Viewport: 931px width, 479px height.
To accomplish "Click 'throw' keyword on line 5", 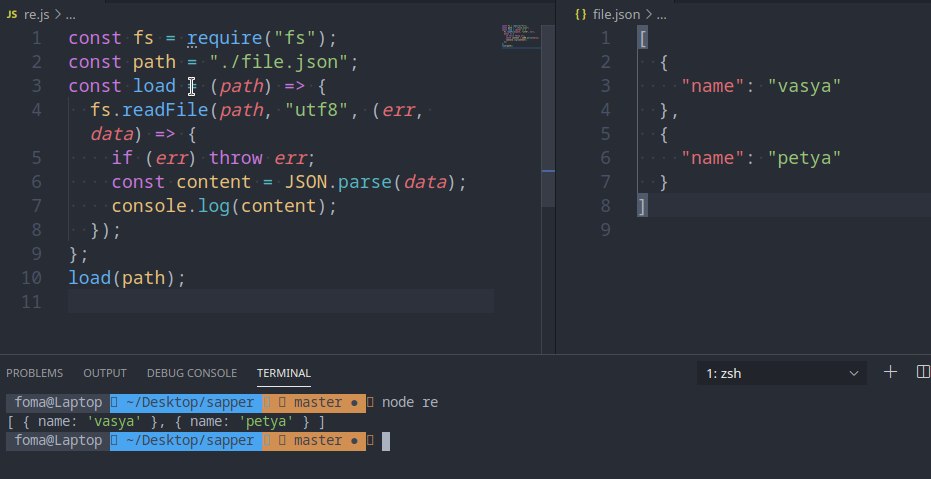I will click(236, 158).
